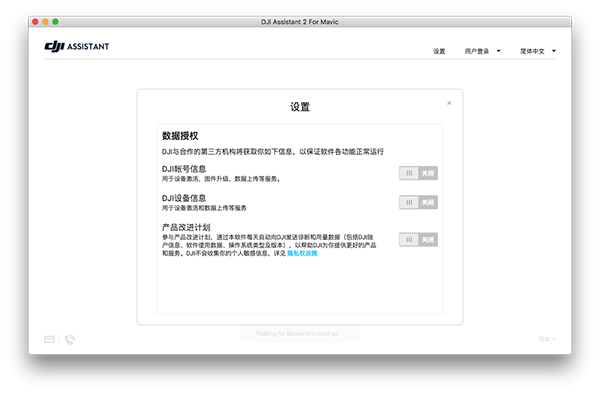Image resolution: width=600 pixels, height=395 pixels.
Task: Click the Waiting for Backend status message
Action: click(300, 334)
